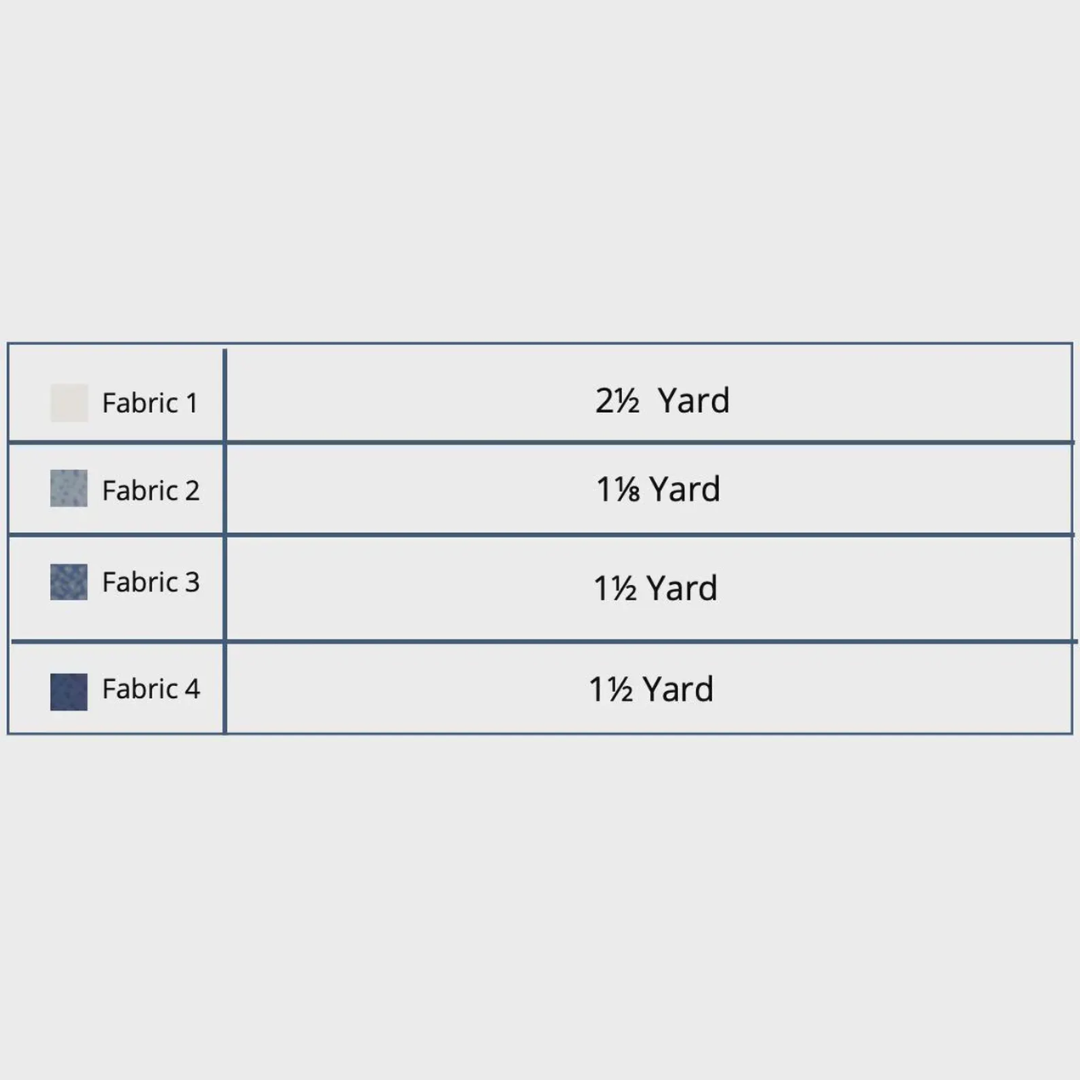Image resolution: width=1080 pixels, height=1080 pixels.
Task: Select the "Fabric 4" row label
Action: click(151, 689)
